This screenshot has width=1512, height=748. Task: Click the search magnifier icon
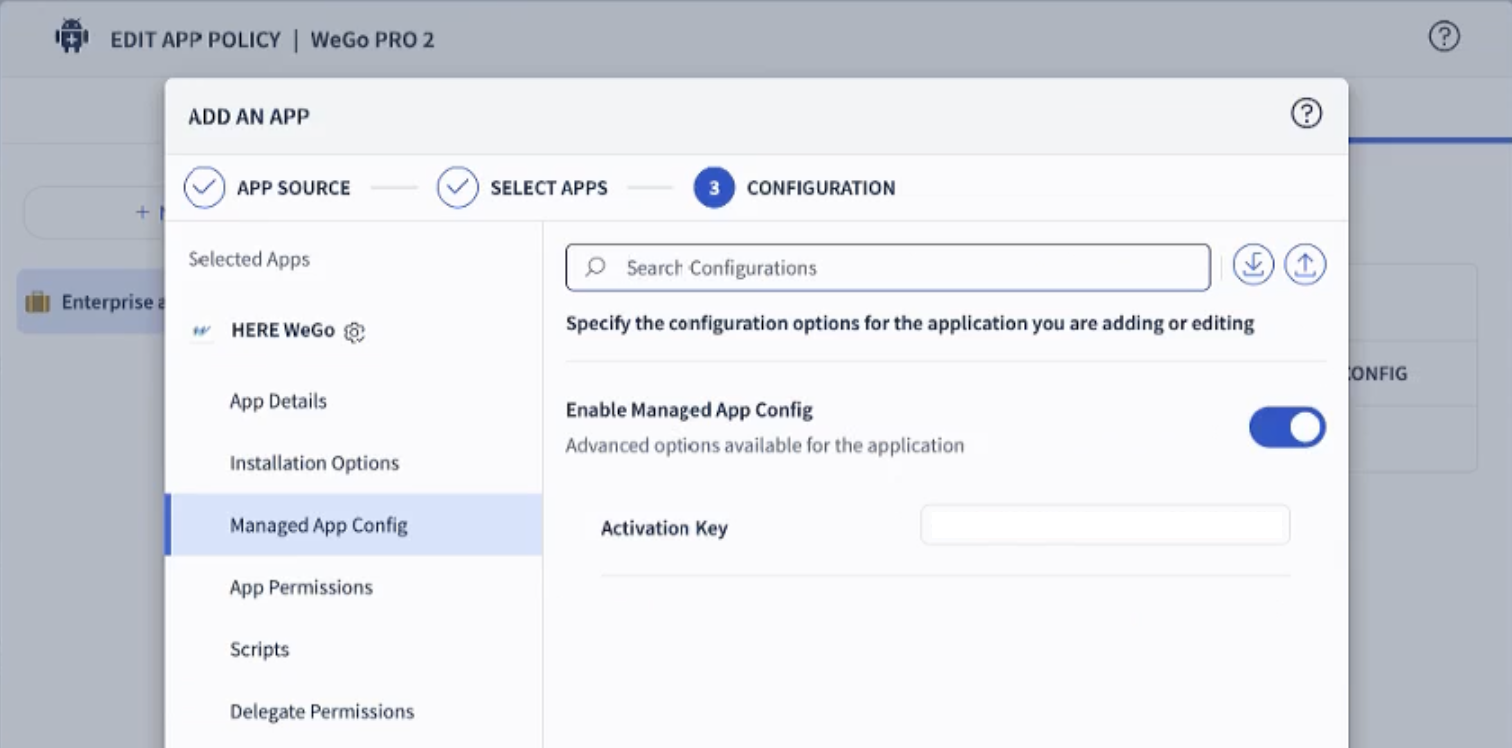[x=596, y=267]
